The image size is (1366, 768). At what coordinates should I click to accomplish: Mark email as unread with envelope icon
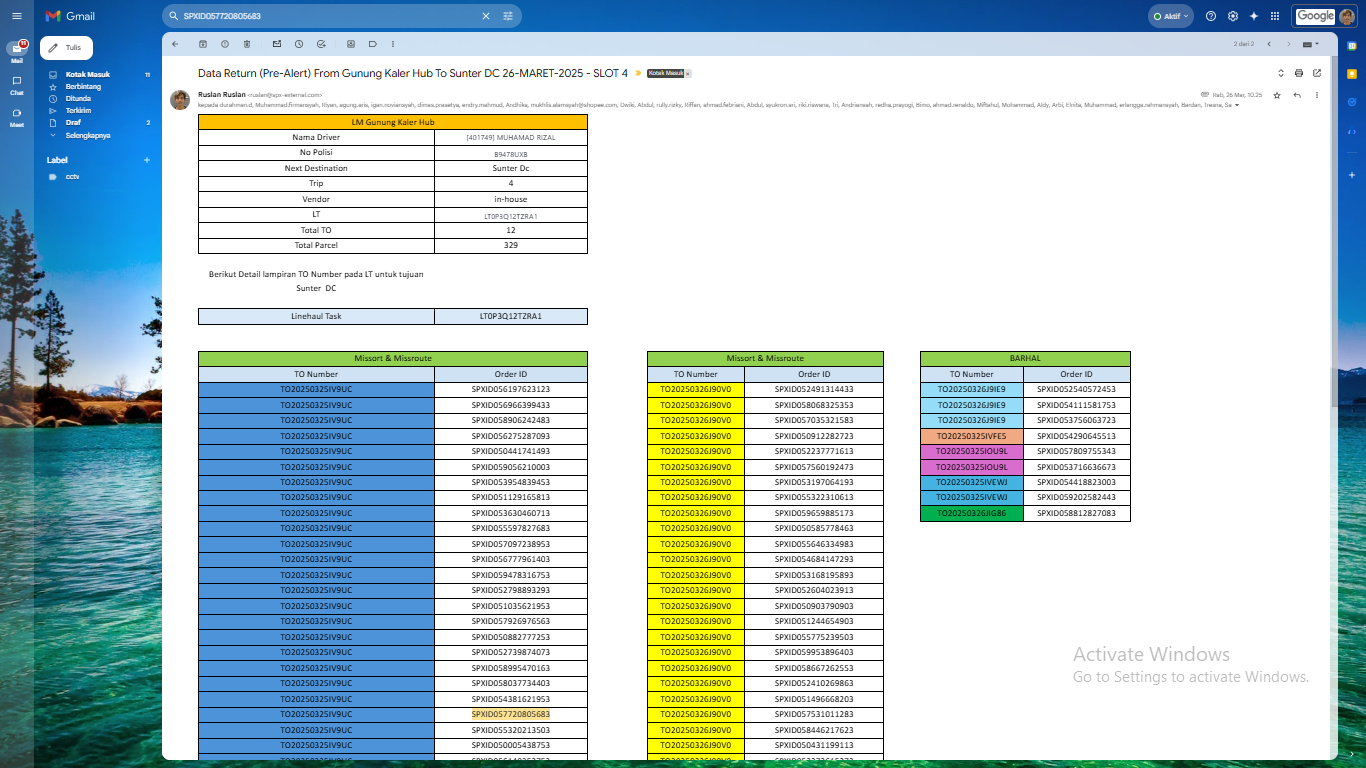click(x=277, y=44)
